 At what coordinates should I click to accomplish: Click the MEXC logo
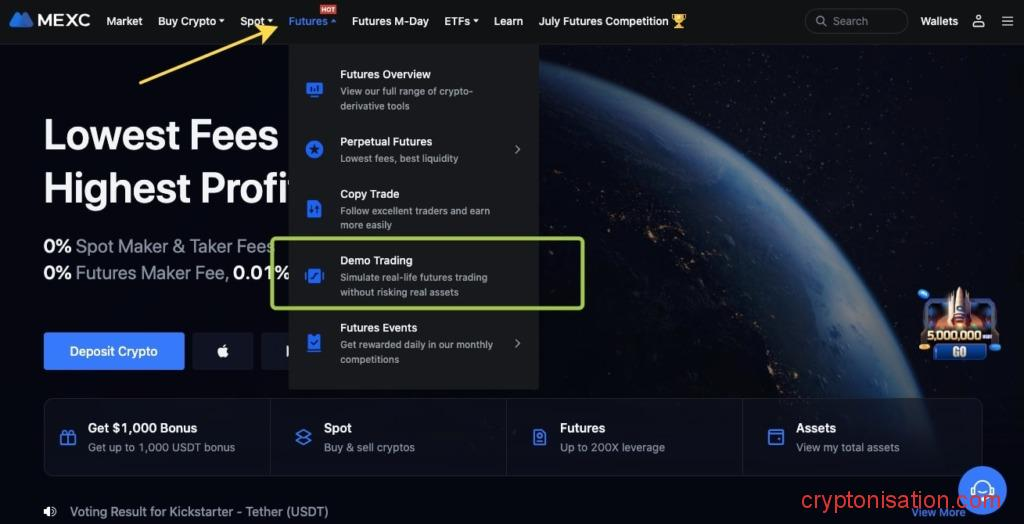click(50, 21)
